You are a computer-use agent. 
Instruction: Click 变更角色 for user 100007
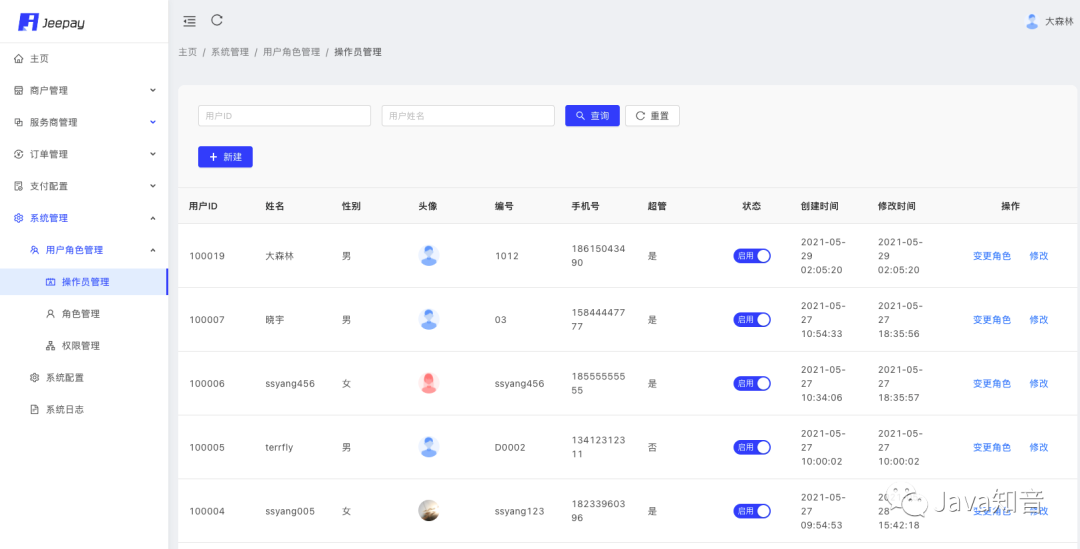[992, 320]
